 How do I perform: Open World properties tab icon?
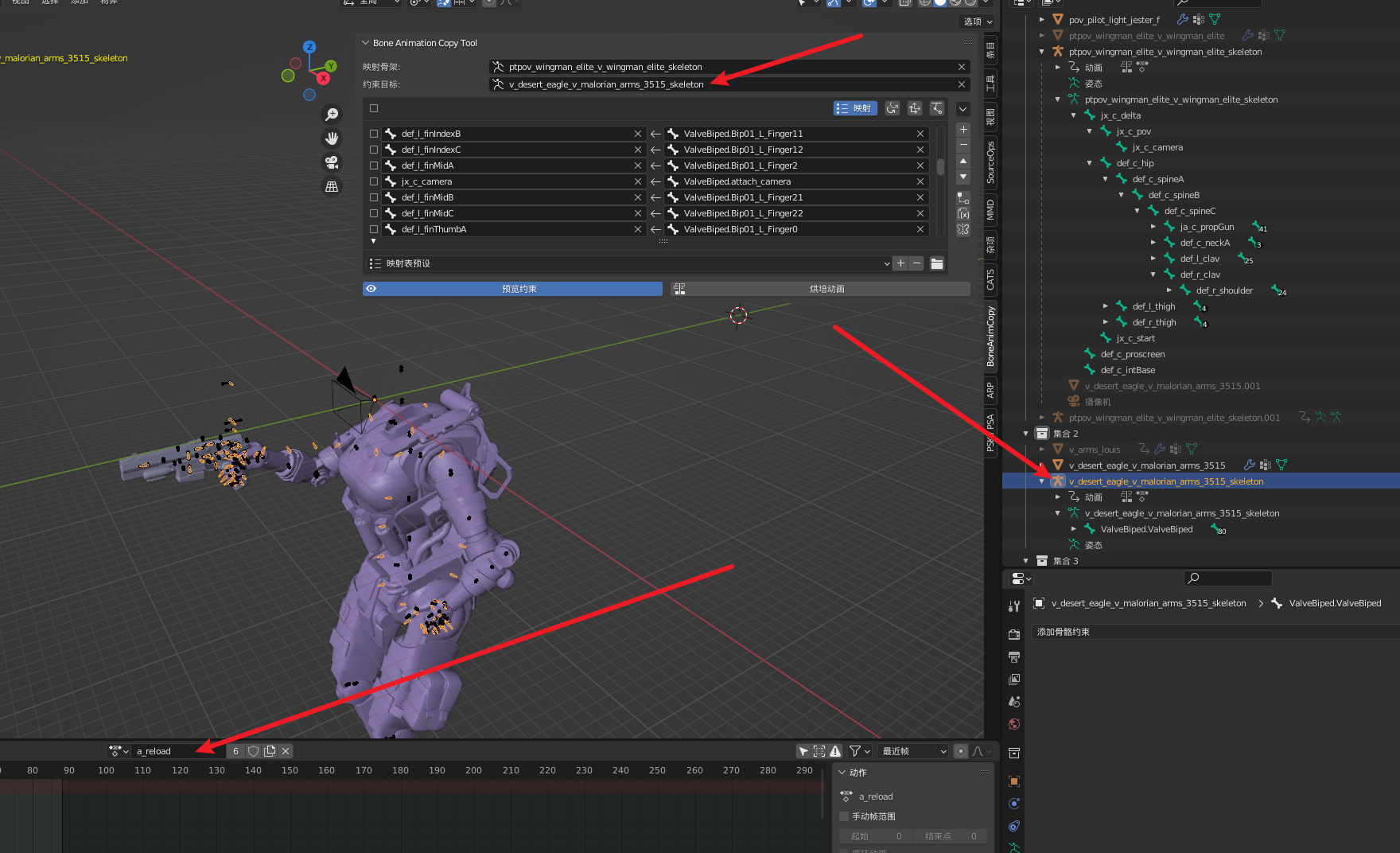[x=1014, y=724]
